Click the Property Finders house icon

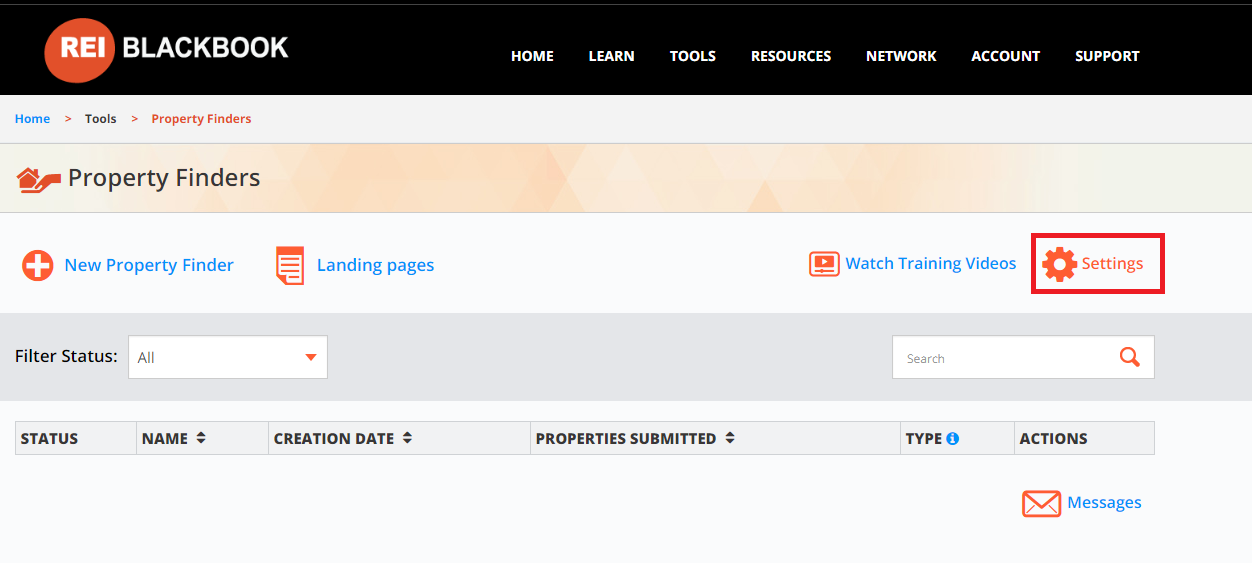[x=39, y=180]
